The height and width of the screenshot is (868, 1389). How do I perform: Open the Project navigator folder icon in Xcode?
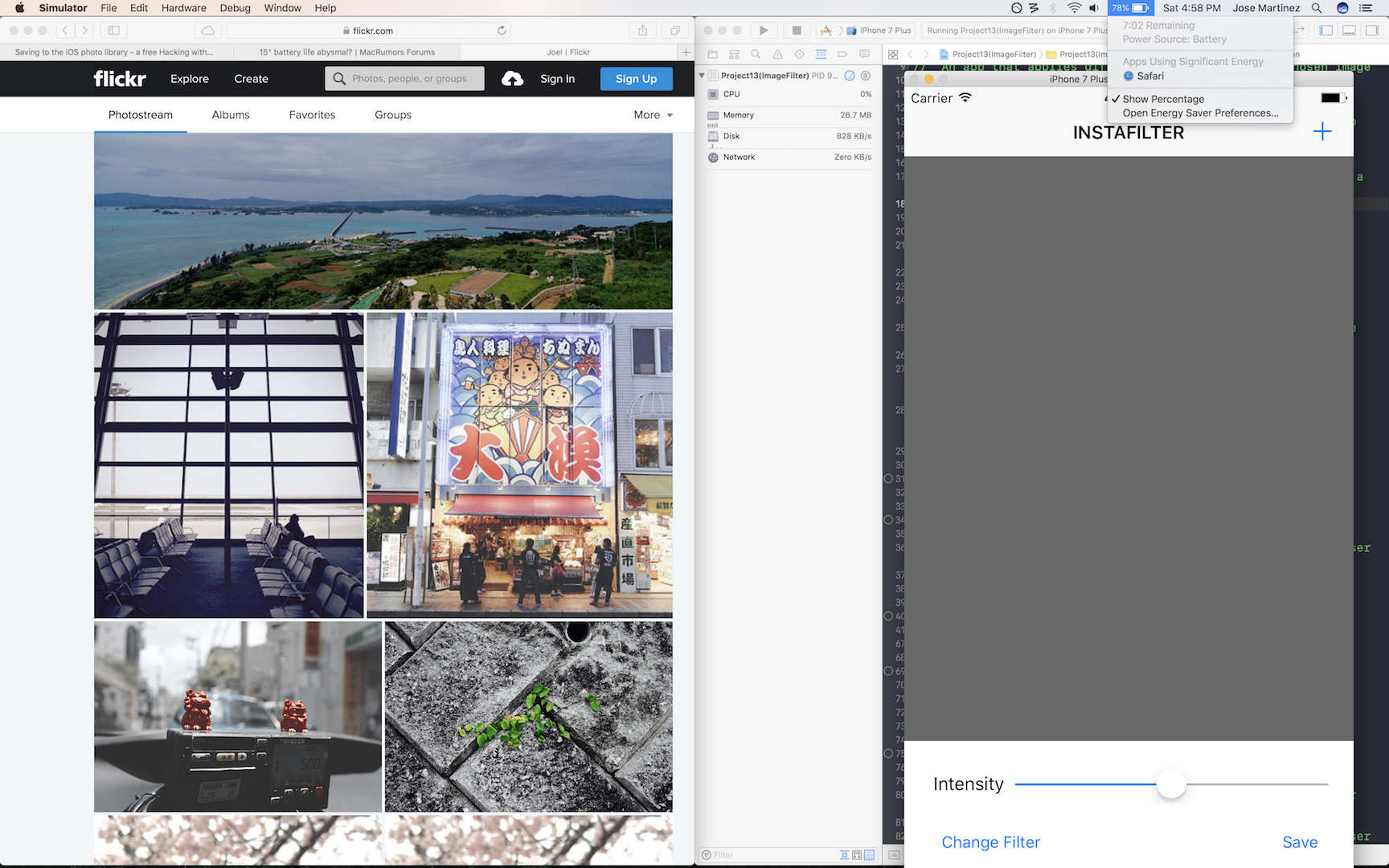pos(712,55)
